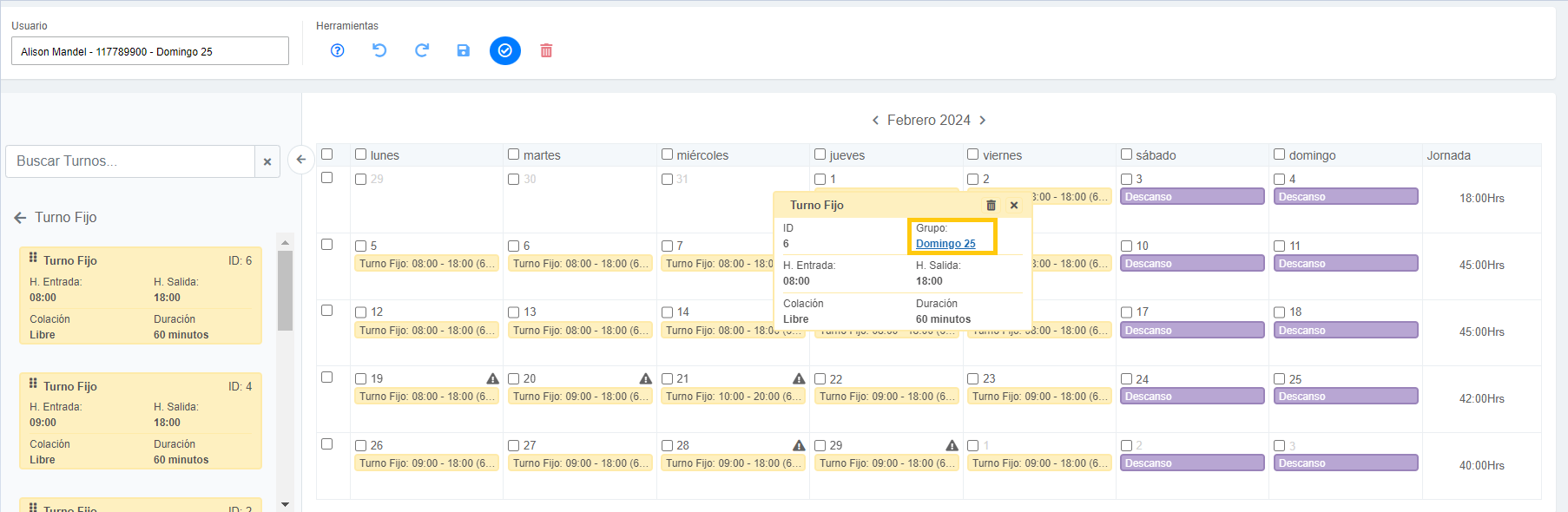Image resolution: width=1568 pixels, height=512 pixels.
Task: Go to next month after Febrero 2024
Action: pyautogui.click(x=983, y=121)
